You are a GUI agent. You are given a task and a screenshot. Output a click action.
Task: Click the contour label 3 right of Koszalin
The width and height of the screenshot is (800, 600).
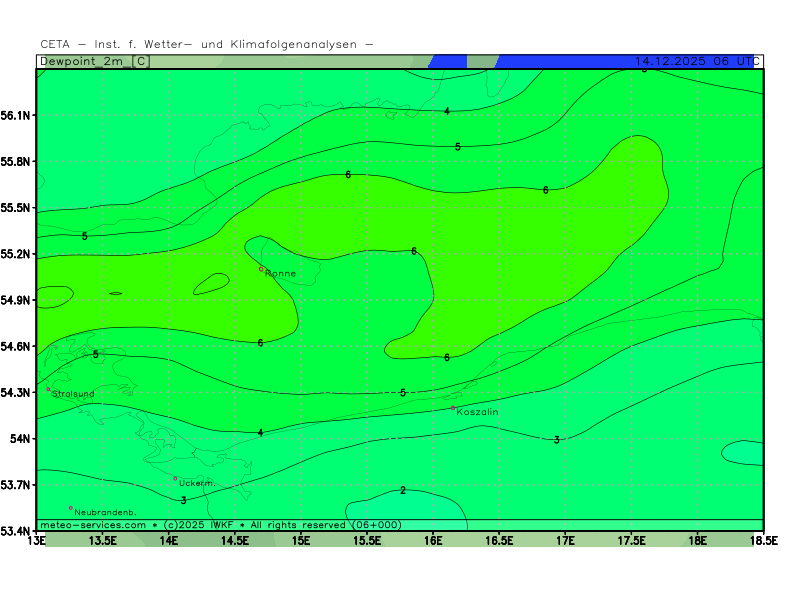[x=557, y=440]
